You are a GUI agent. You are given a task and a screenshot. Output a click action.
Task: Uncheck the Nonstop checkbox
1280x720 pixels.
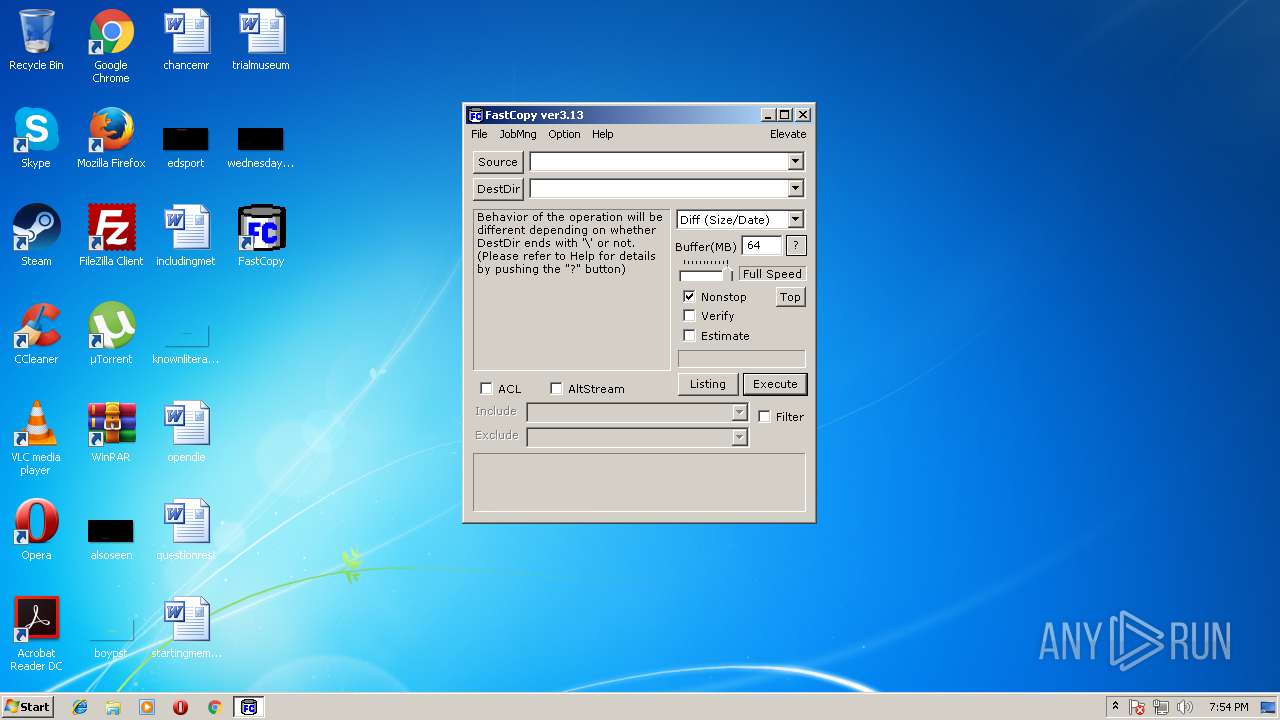tap(689, 297)
